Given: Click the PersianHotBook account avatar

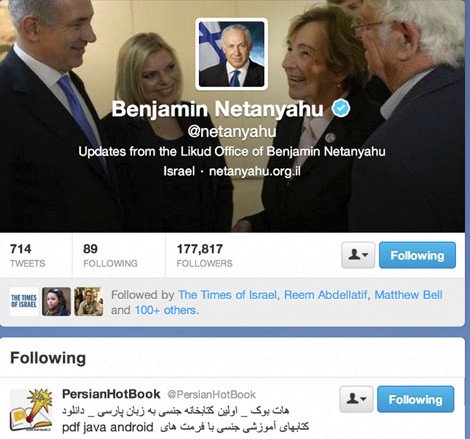Looking at the screenshot, I should pyautogui.click(x=31, y=410).
